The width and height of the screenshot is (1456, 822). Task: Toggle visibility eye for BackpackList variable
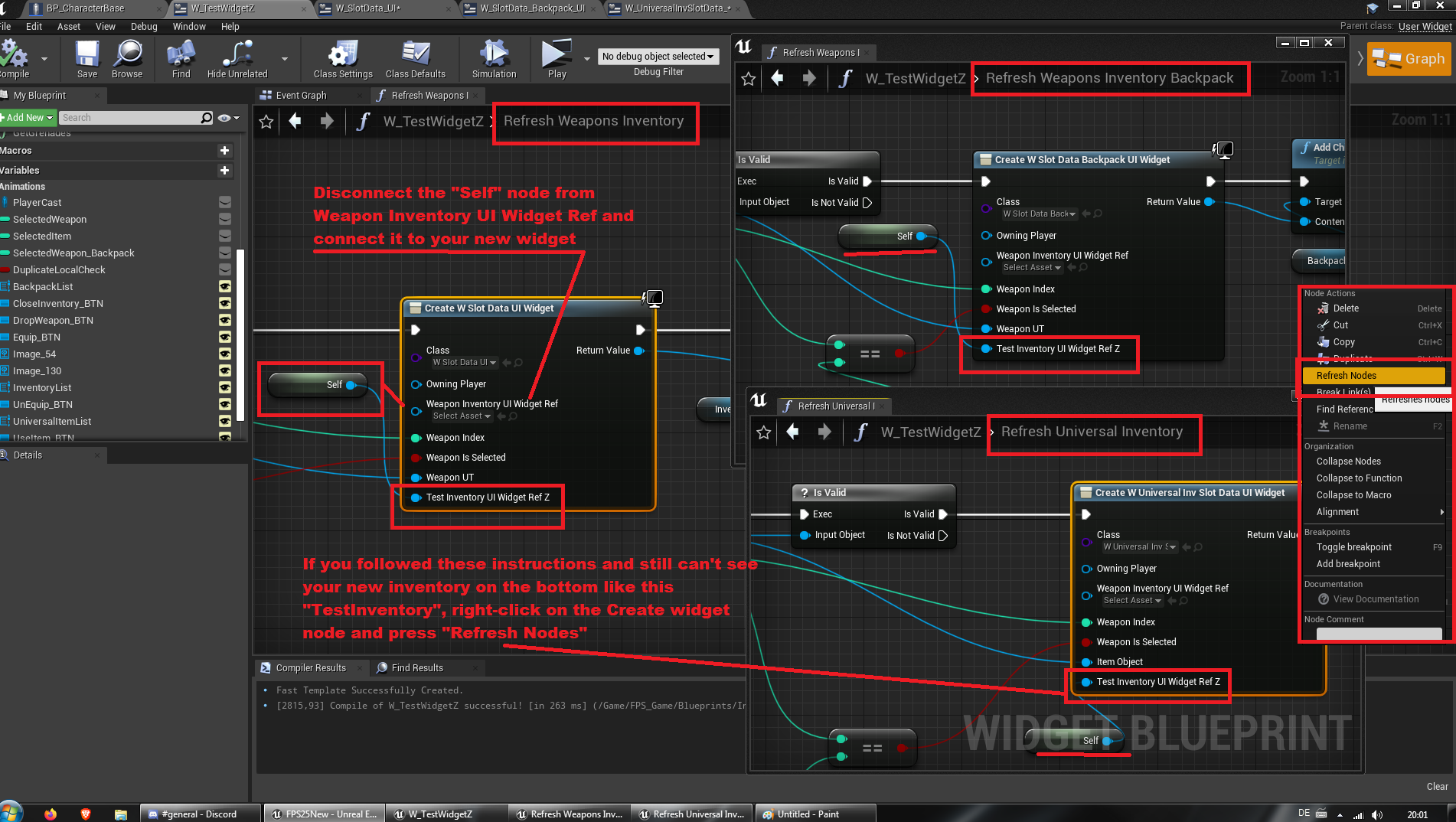225,287
